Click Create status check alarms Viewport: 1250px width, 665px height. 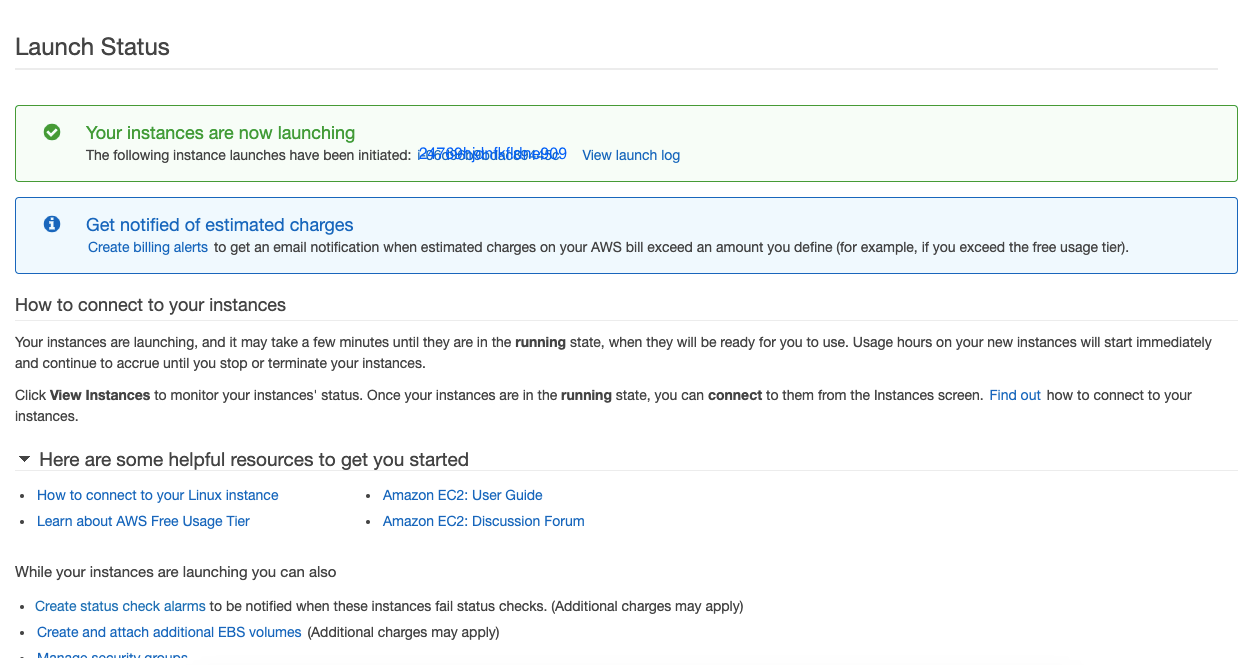(120, 606)
